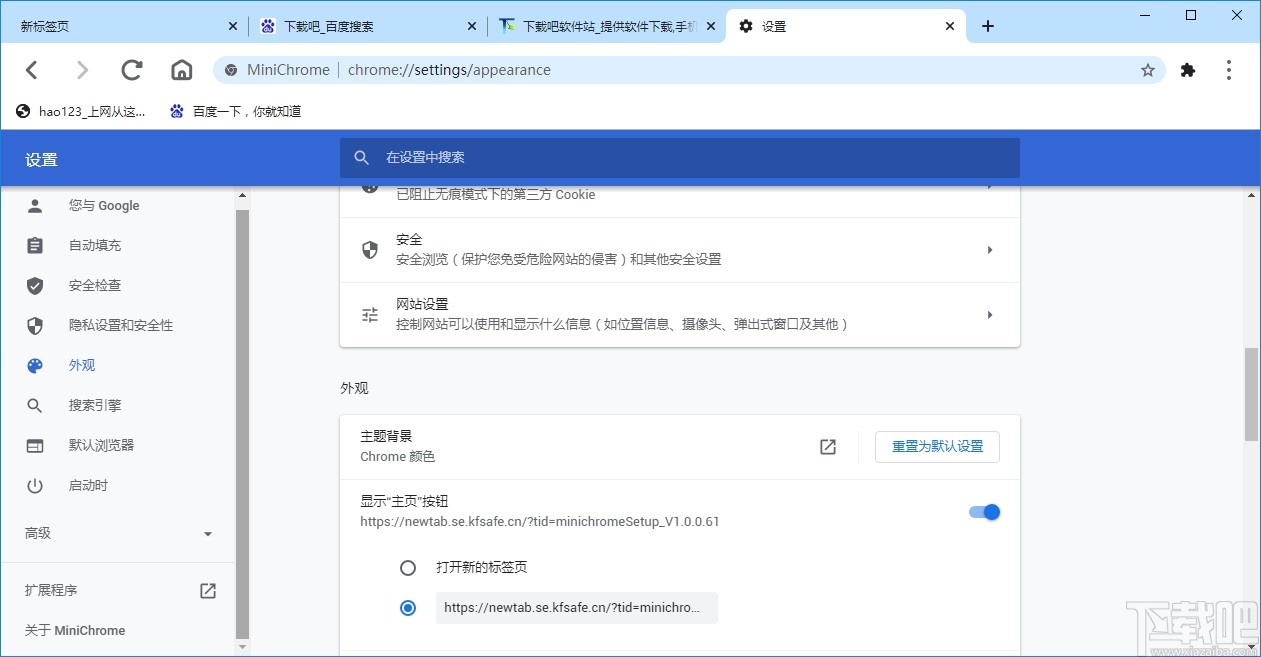
Task: Click the magnifier icon for 搜索引擎
Action: [x=35, y=406]
